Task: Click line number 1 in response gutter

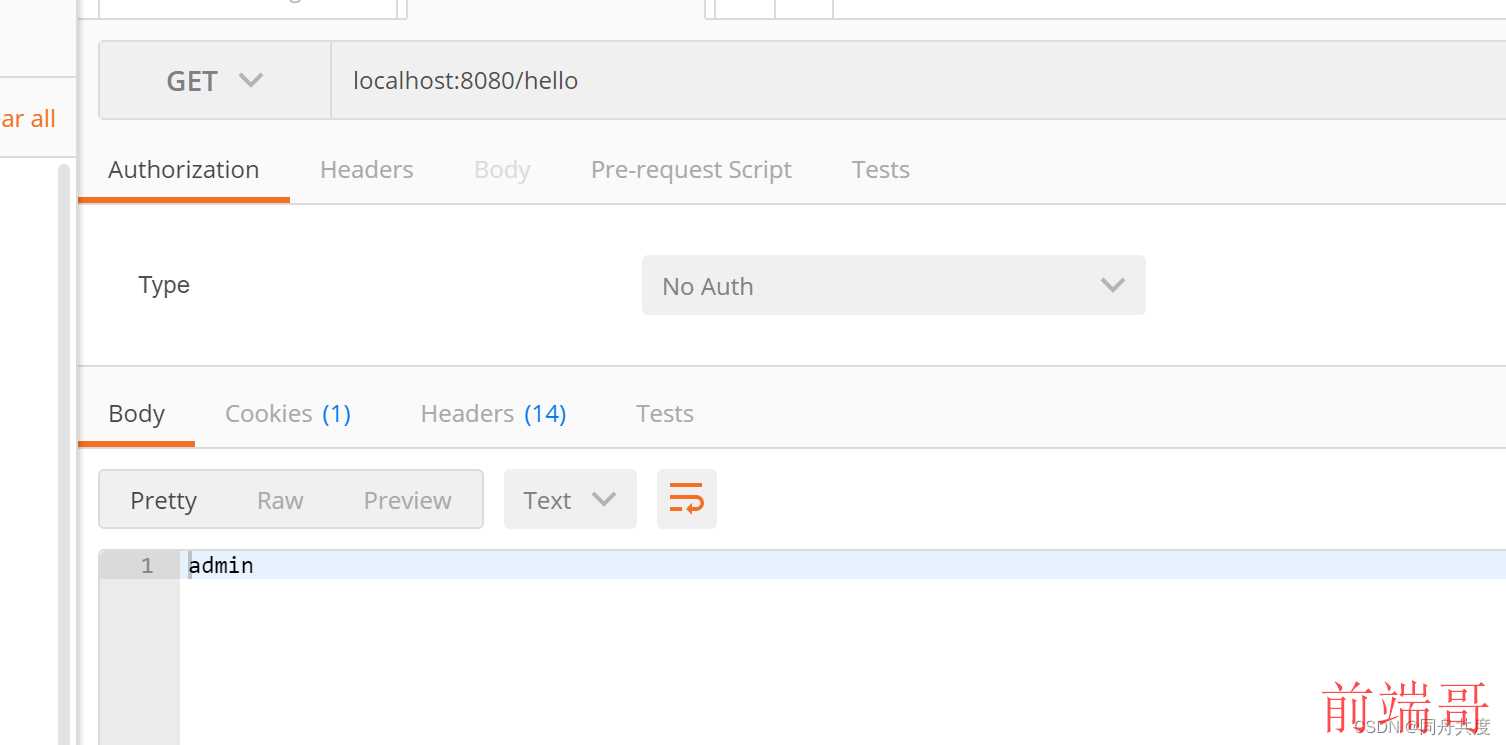Action: pos(147,566)
